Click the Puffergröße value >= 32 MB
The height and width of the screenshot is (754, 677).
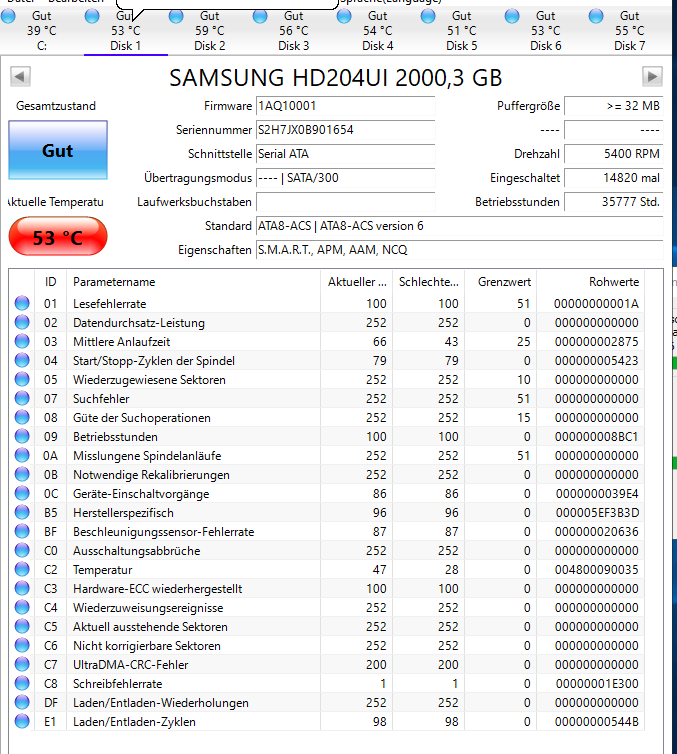click(x=614, y=106)
